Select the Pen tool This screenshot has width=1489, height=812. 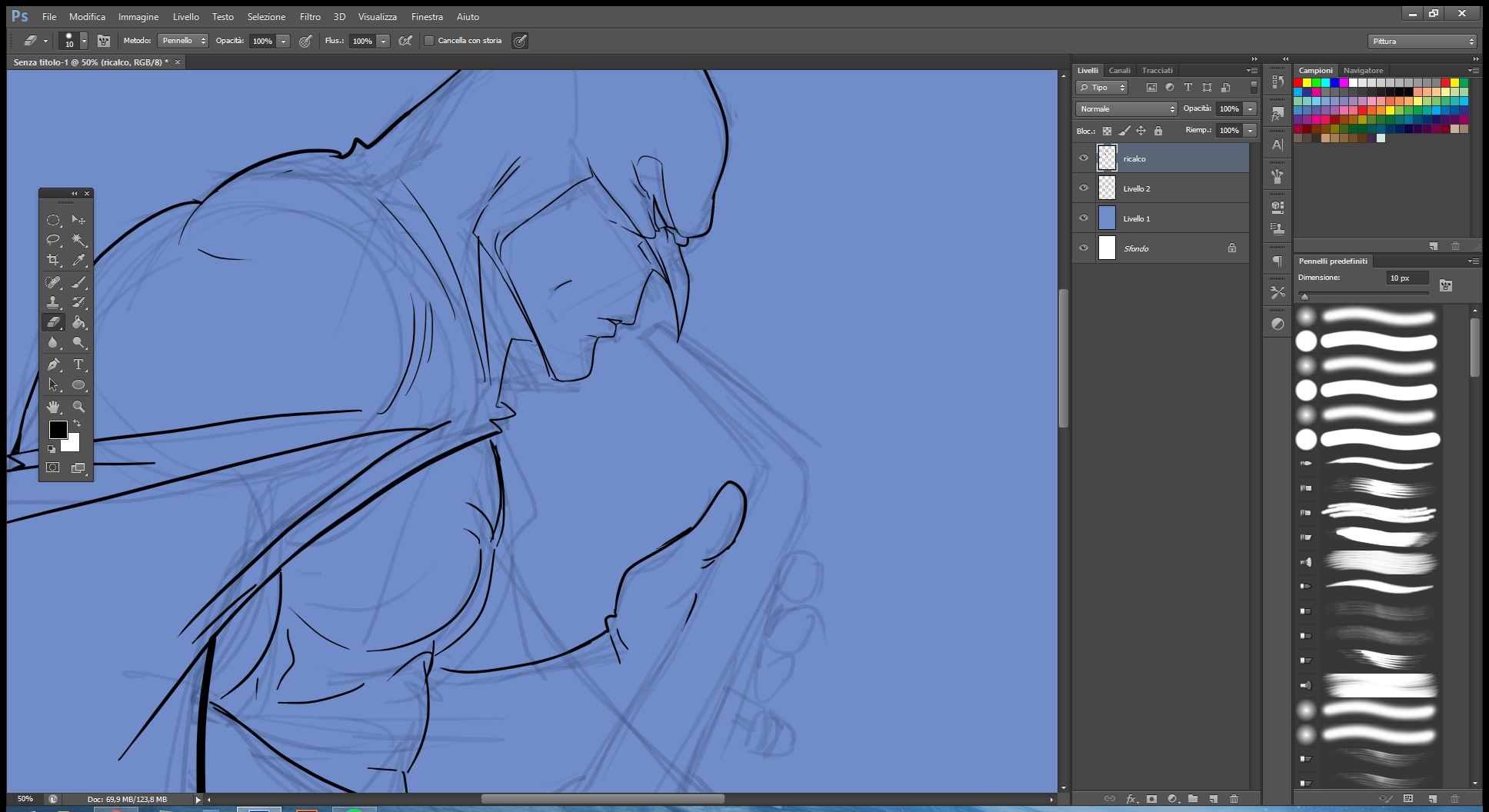tap(52, 364)
